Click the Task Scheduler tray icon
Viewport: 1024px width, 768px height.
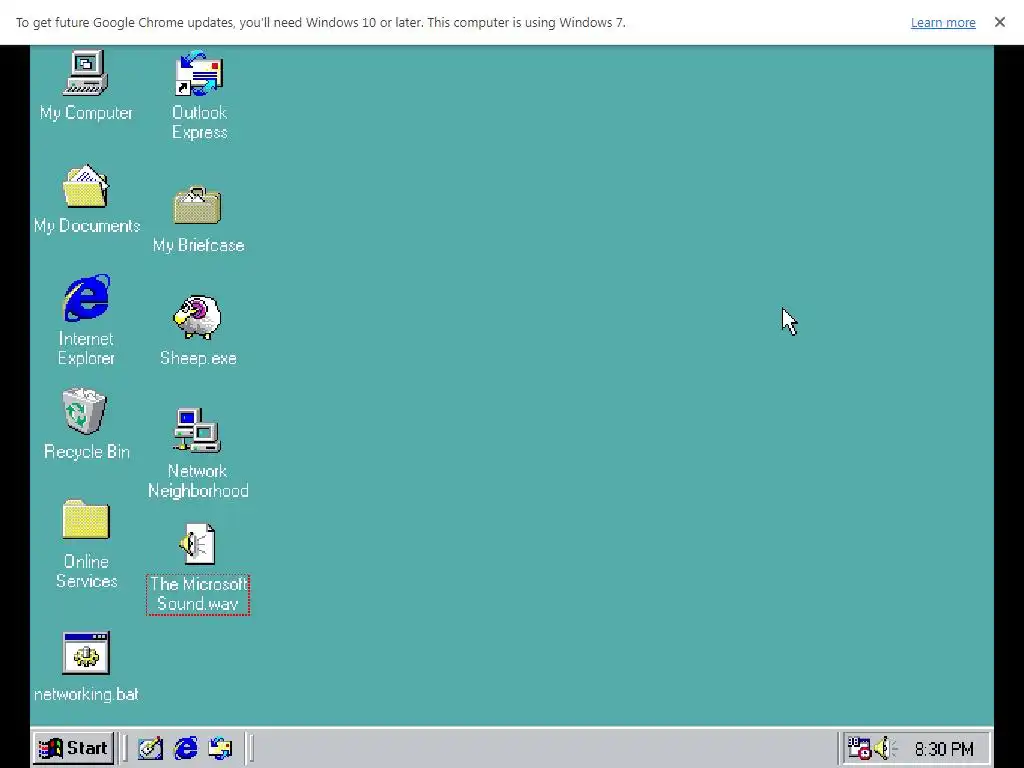pos(859,748)
